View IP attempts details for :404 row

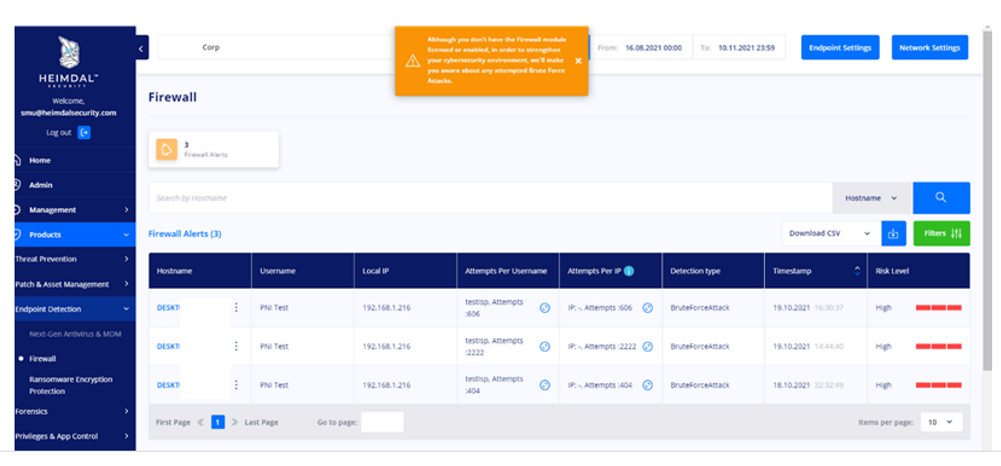[x=647, y=386]
